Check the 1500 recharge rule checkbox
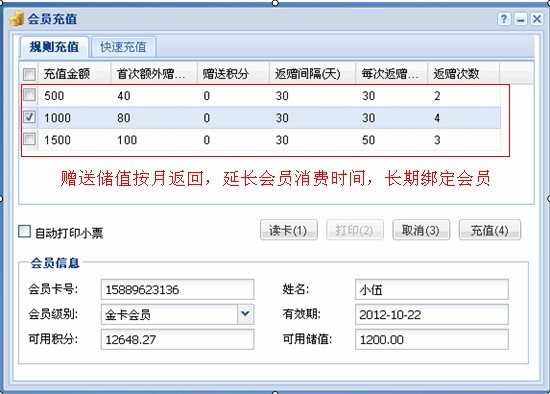The image size is (550, 394). 29,139
